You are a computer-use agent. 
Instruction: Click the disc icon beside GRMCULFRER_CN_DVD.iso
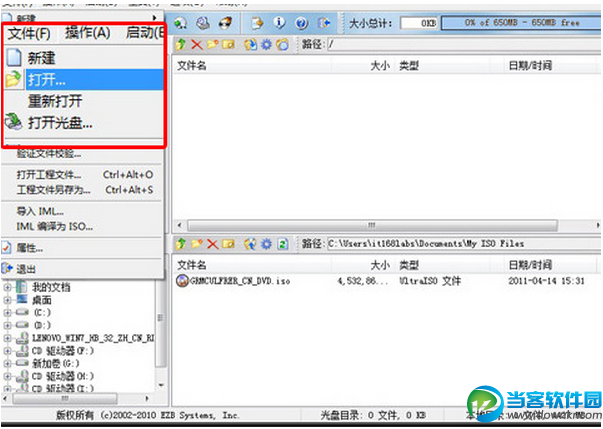point(182,281)
